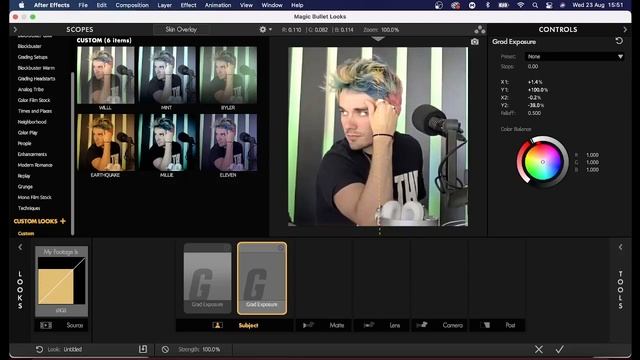The width and height of the screenshot is (640, 360).
Task: Open the Neighborhood looks category
Action: [x=32, y=122]
